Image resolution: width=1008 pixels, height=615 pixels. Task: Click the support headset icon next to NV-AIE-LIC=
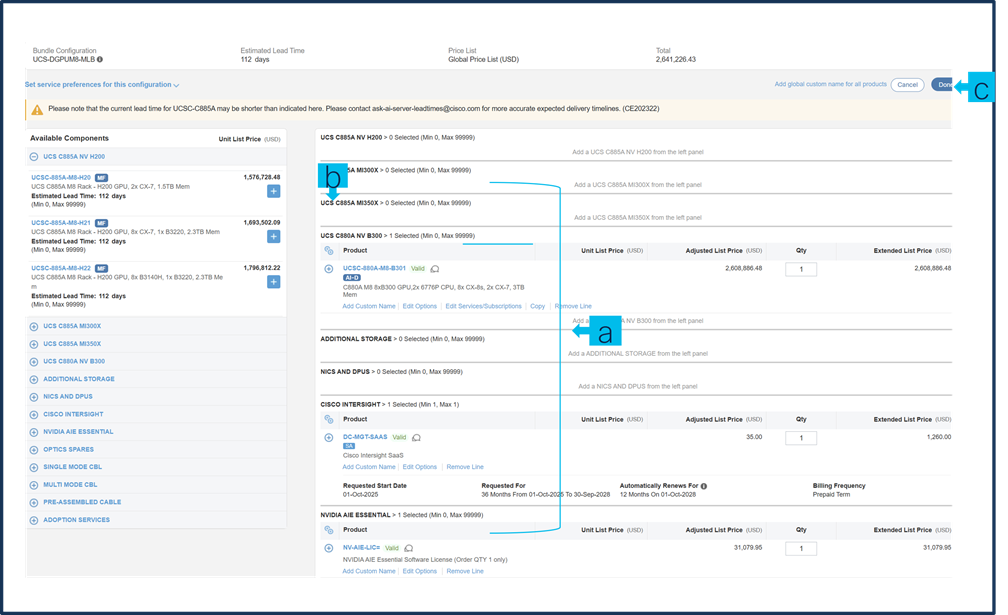pos(409,548)
